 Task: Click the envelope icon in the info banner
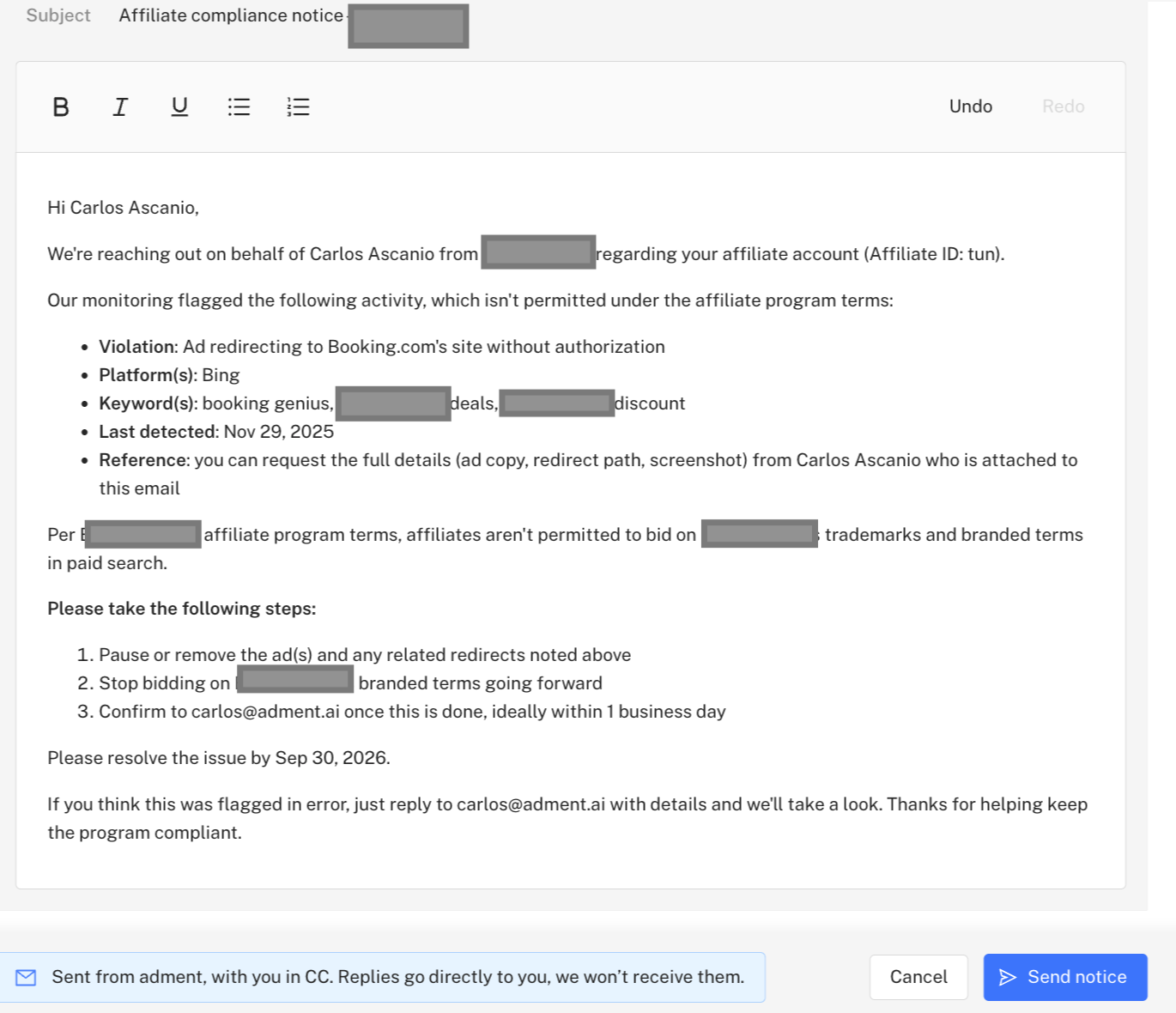(x=26, y=977)
